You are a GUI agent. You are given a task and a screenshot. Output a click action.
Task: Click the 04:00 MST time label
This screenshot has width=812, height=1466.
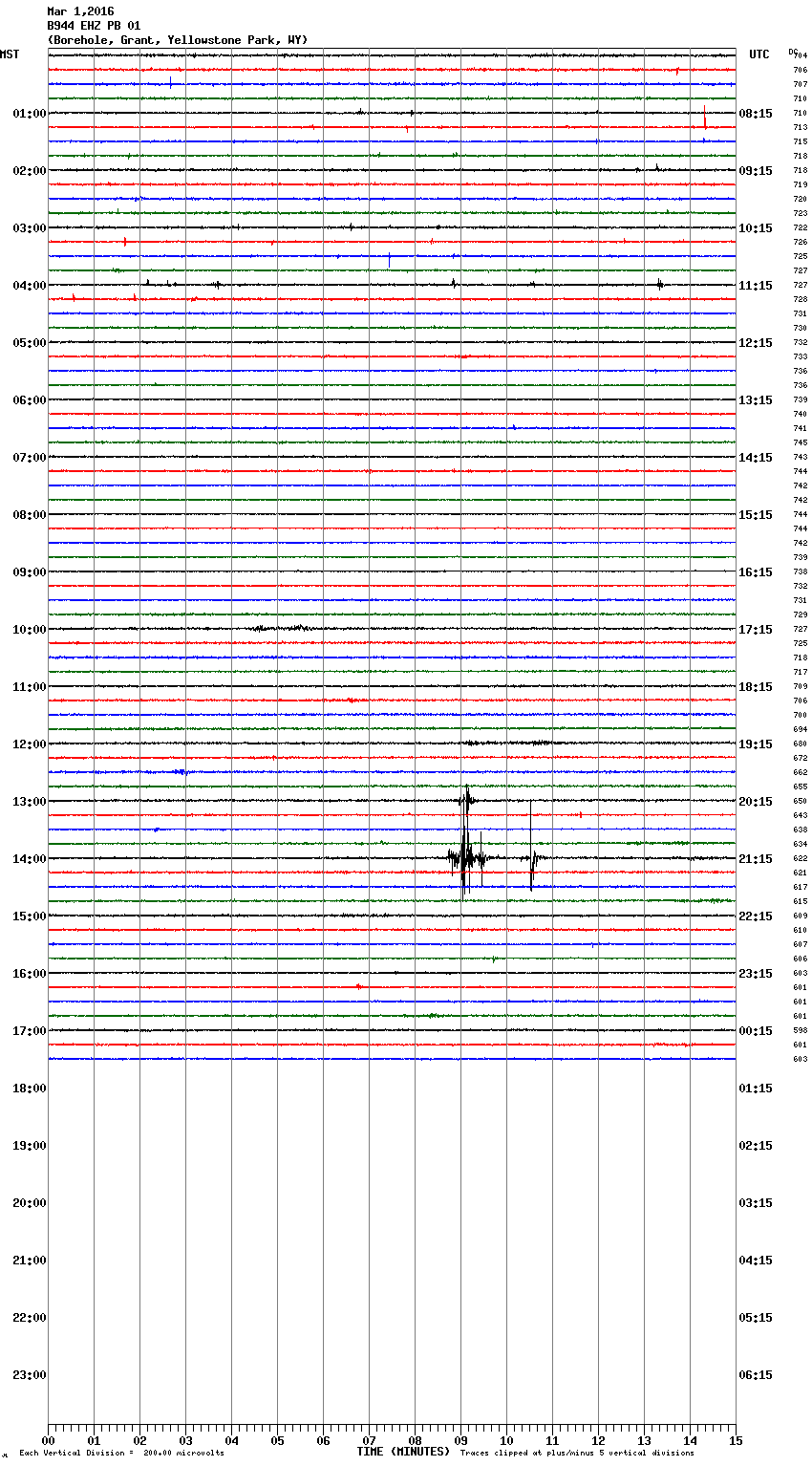(30, 286)
